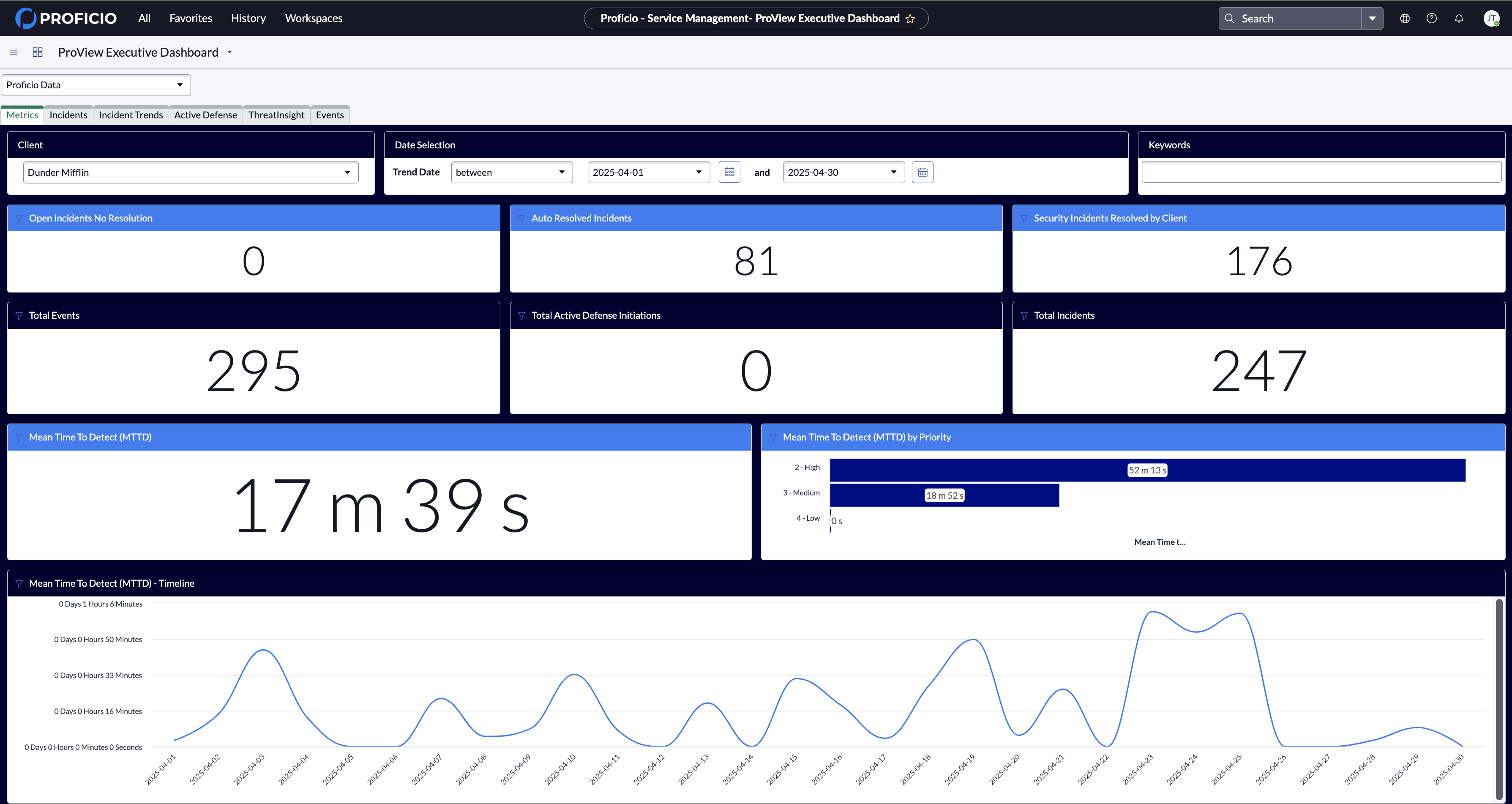Click filter icon on MTTD Timeline widget
Screen dimensions: 1512x804
click(19, 584)
